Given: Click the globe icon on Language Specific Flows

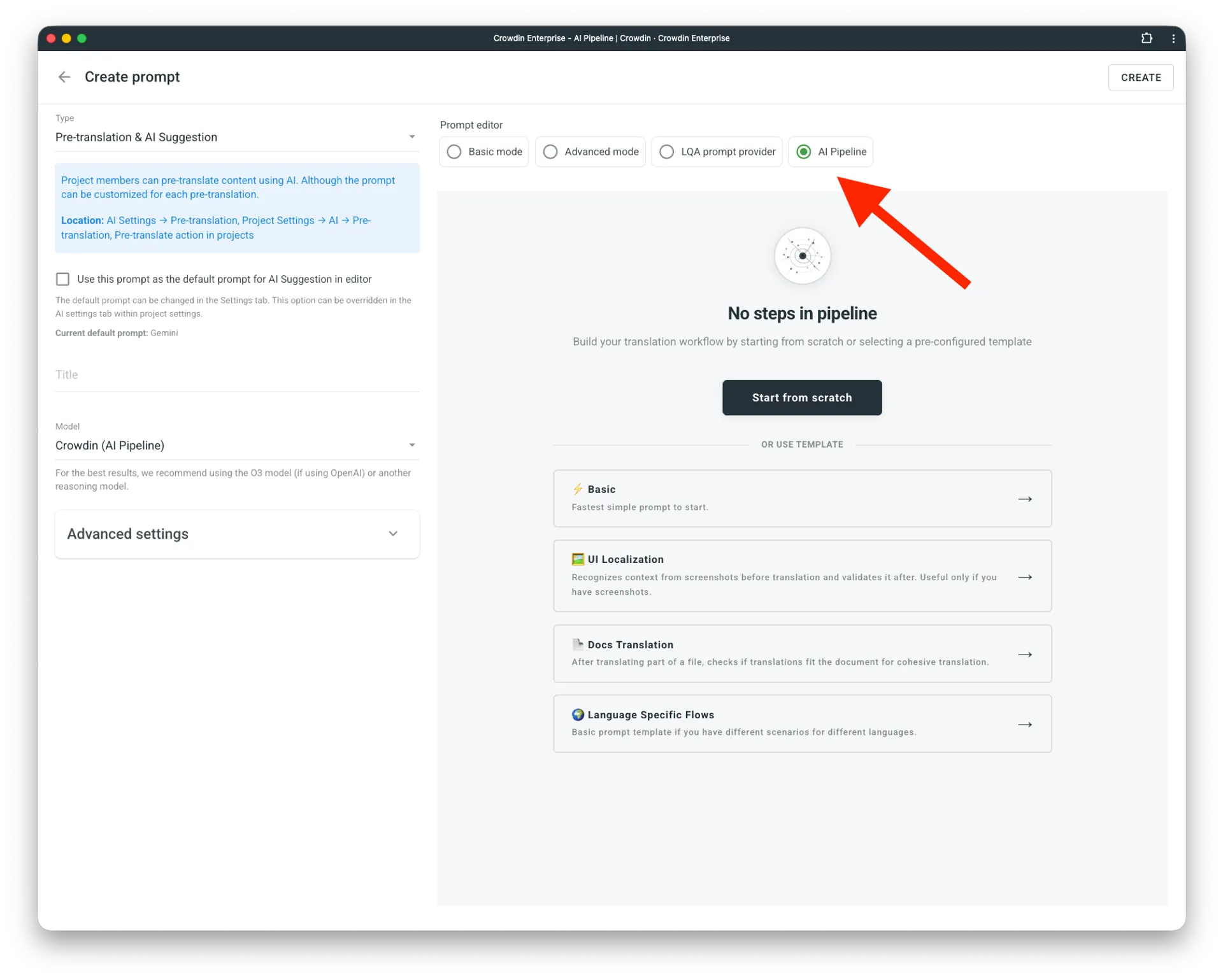Looking at the screenshot, I should [578, 714].
